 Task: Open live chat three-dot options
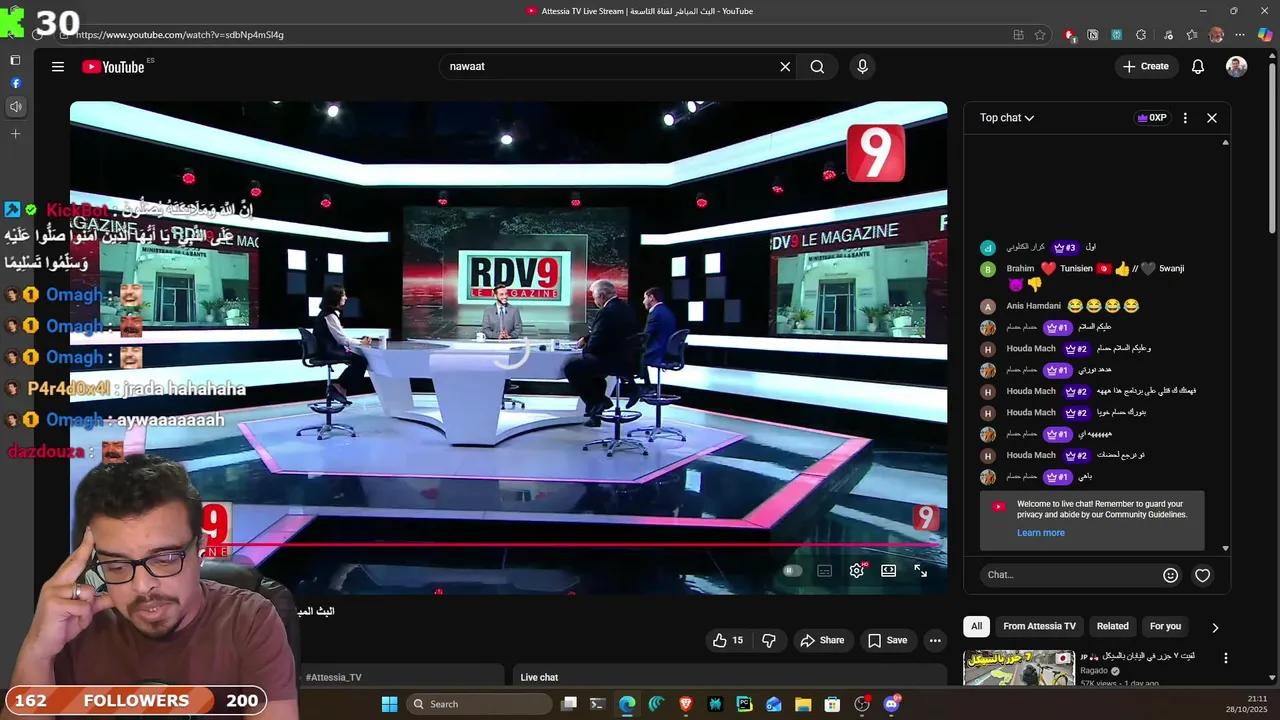(1185, 118)
